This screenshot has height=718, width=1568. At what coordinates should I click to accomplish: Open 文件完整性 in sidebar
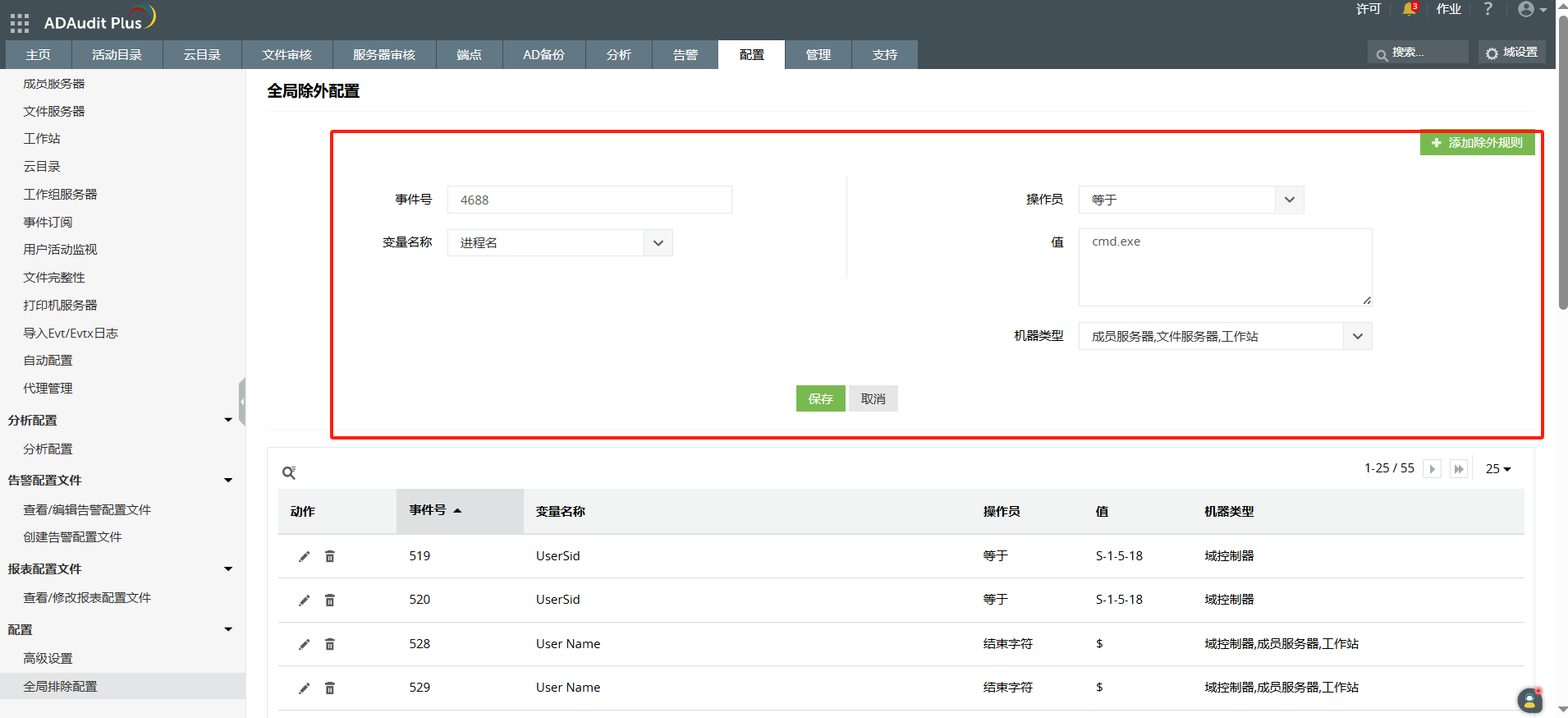point(53,278)
